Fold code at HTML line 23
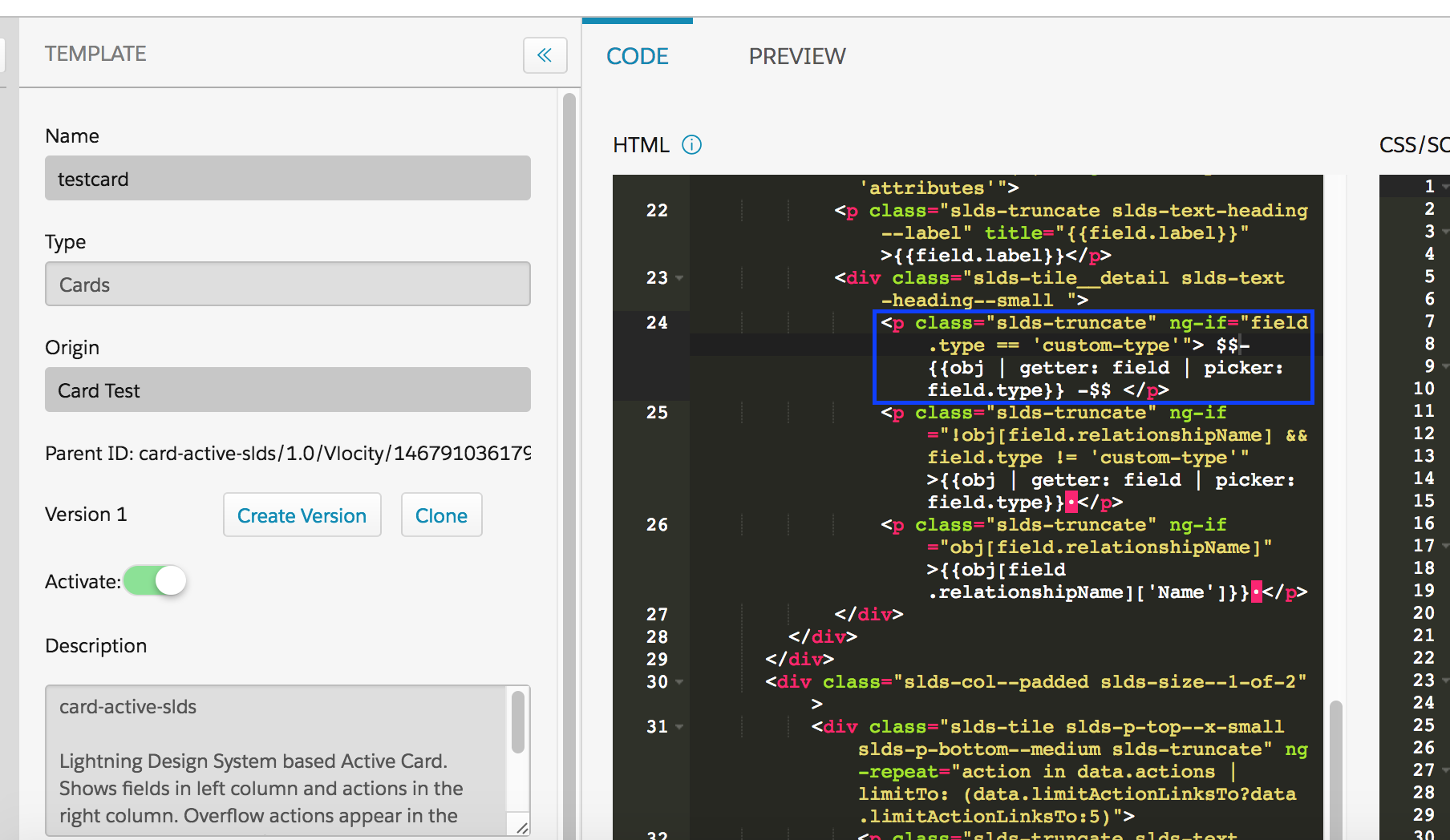Viewport: 1450px width, 840px height. pos(680,278)
